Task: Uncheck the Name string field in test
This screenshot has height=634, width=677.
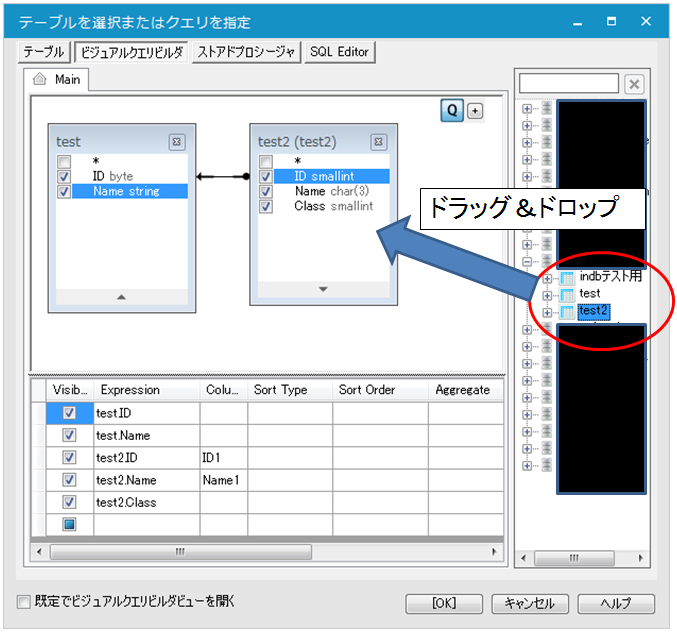Action: click(64, 191)
